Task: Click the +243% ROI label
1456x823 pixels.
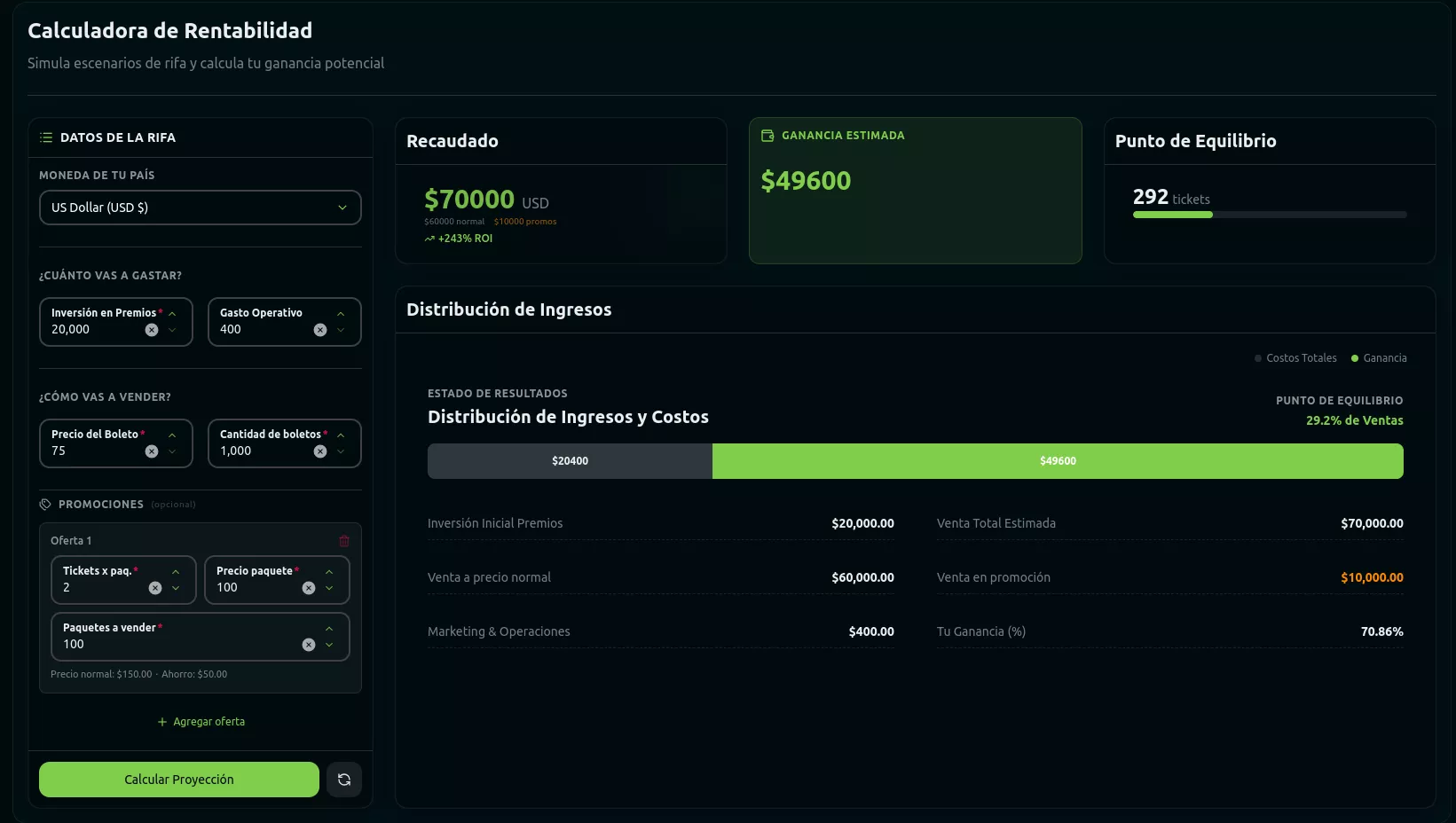Action: pyautogui.click(x=465, y=239)
